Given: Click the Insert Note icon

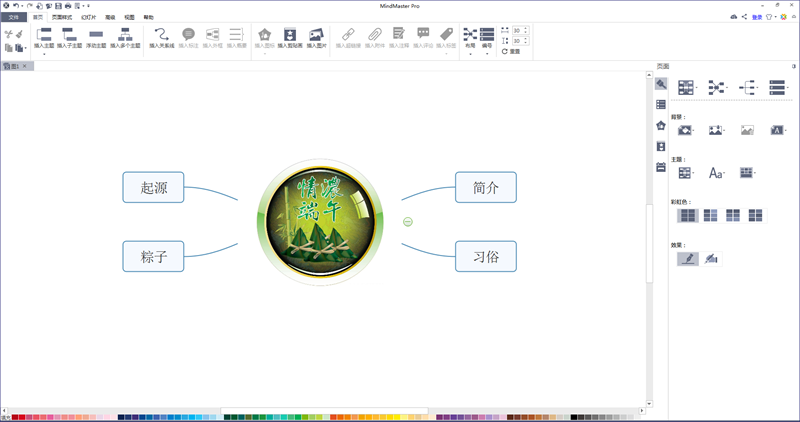Looking at the screenshot, I should pos(399,34).
